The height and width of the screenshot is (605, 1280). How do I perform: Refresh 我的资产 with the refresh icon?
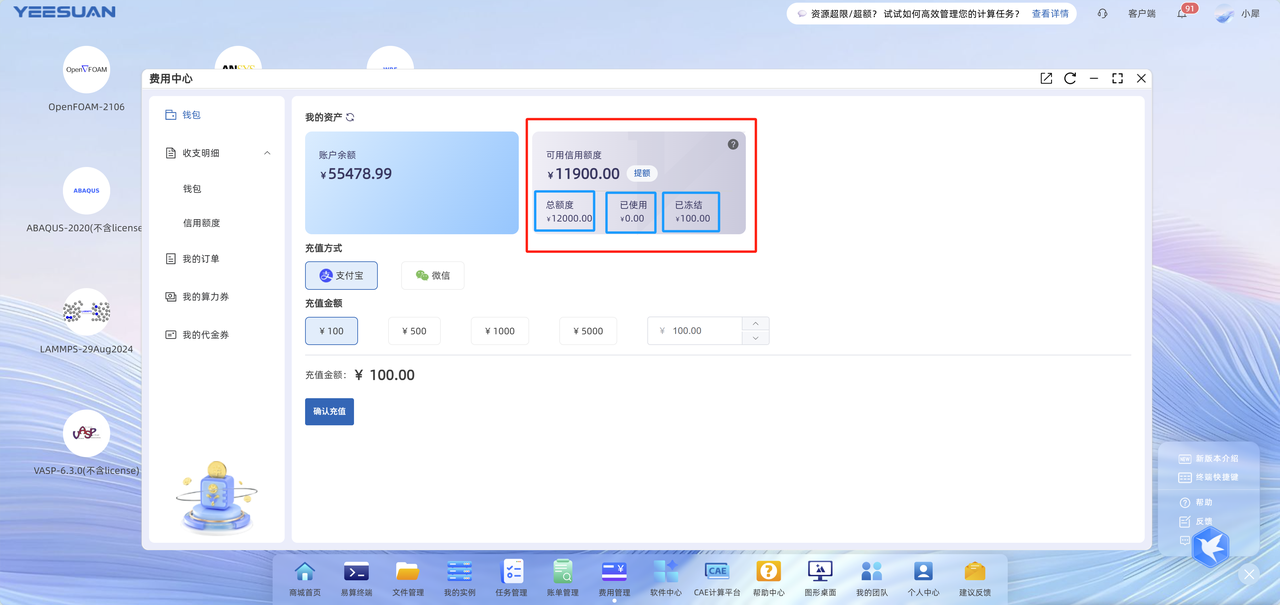[350, 117]
